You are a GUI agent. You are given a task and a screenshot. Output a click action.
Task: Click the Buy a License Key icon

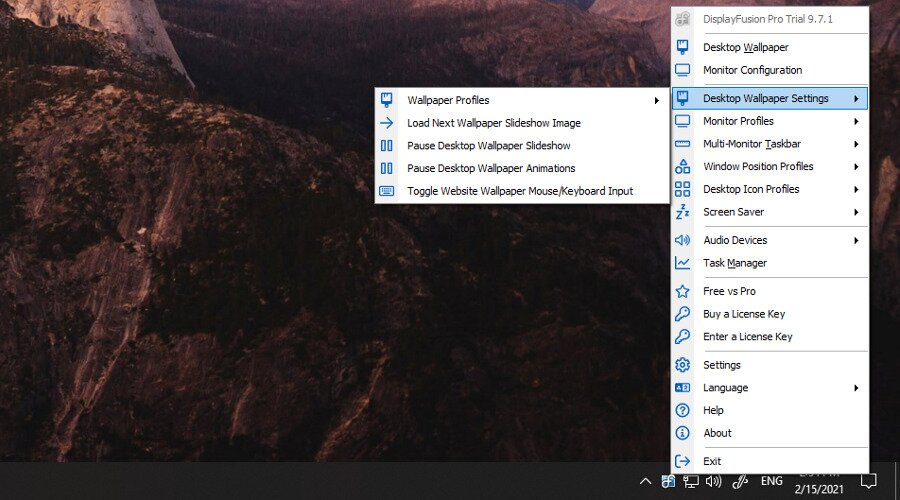click(x=682, y=314)
